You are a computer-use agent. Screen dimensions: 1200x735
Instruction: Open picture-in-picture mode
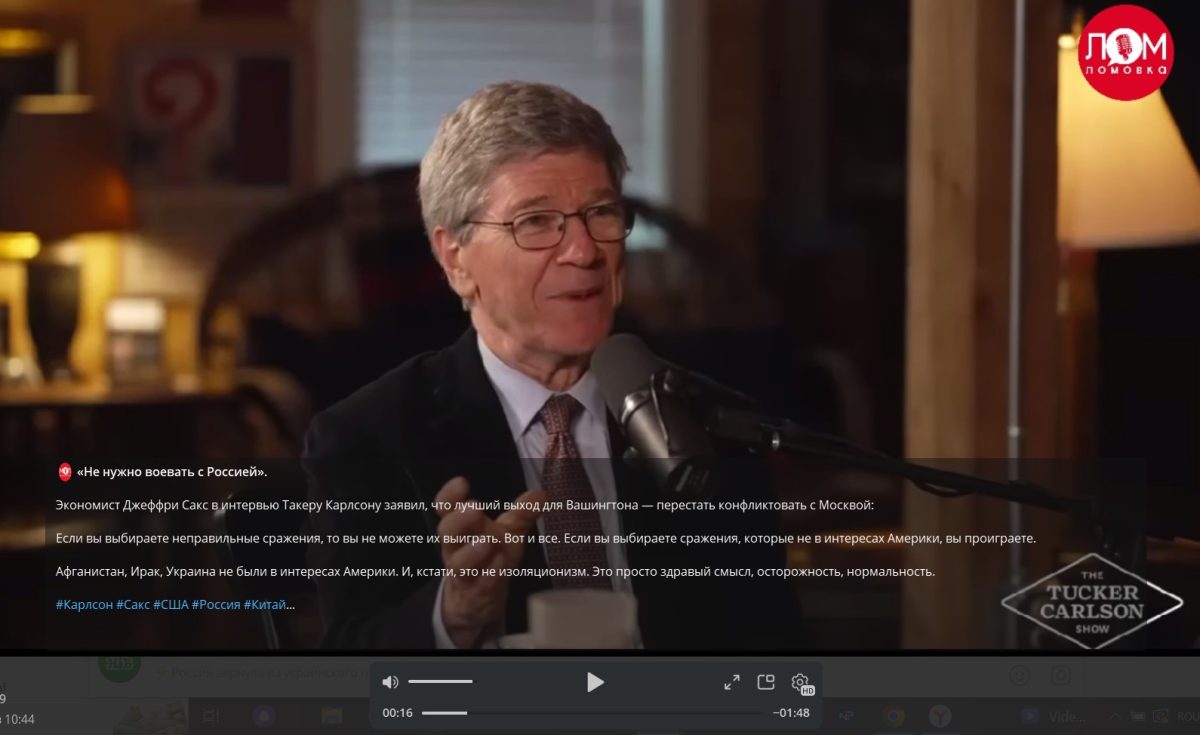coord(766,682)
